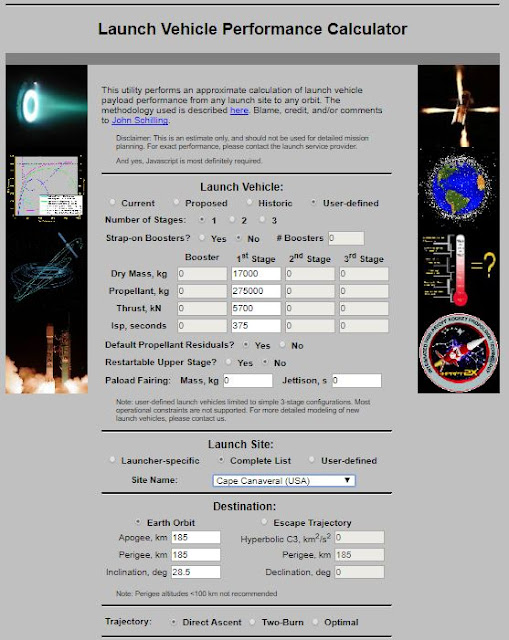Choose the Historic launch vehicle option
Image resolution: width=509 pixels, height=640 pixels.
(249, 202)
